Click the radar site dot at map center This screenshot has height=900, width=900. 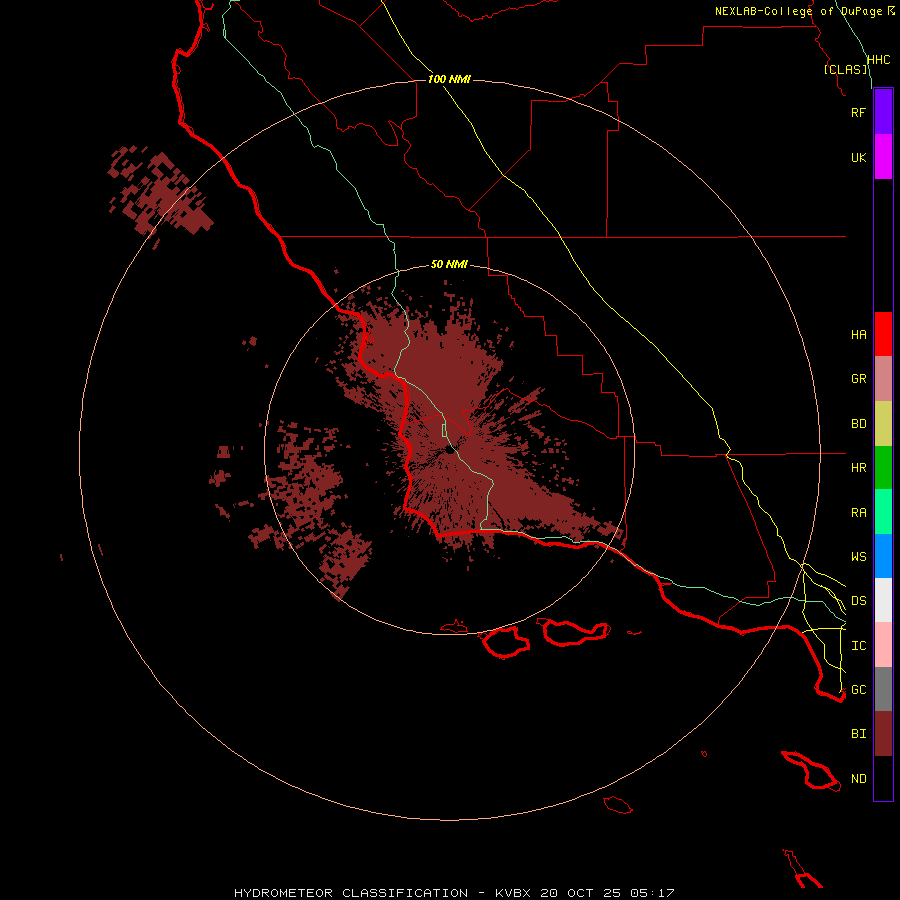(x=450, y=450)
